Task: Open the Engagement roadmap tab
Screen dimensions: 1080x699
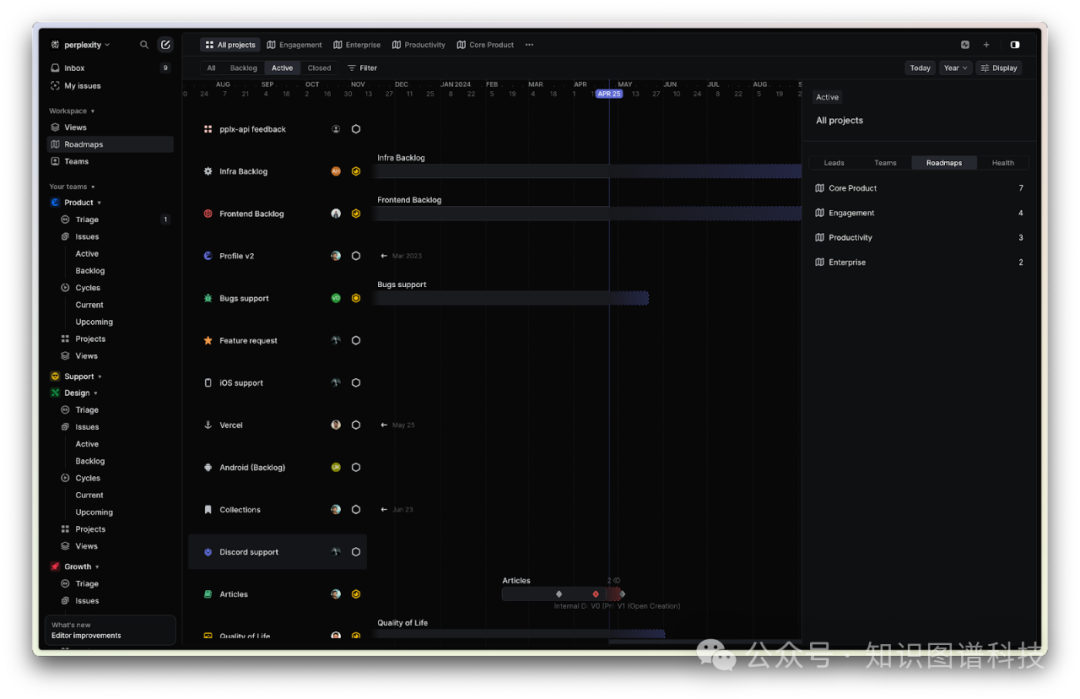Action: coord(294,45)
